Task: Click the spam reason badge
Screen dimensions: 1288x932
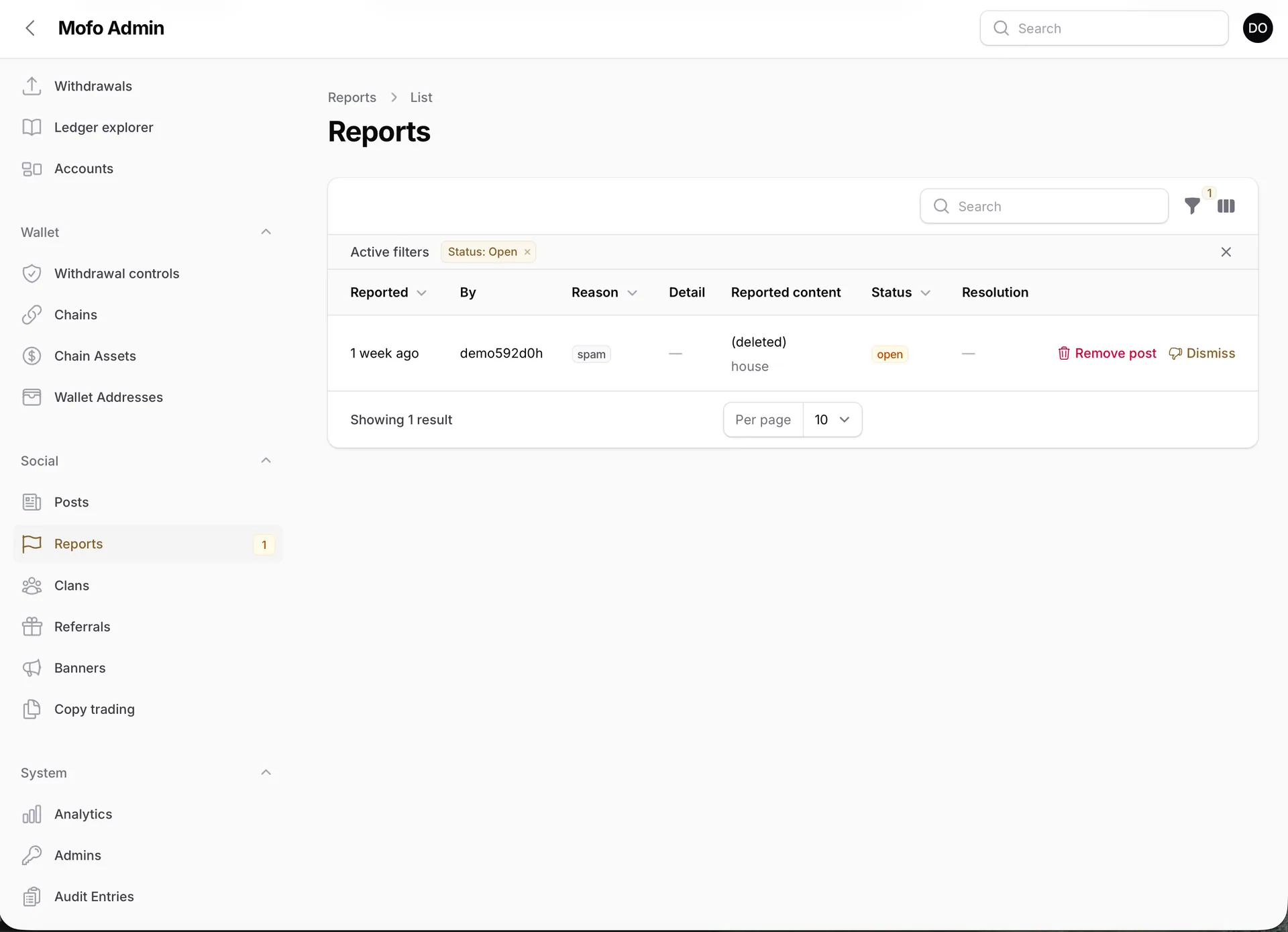Action: click(x=591, y=354)
